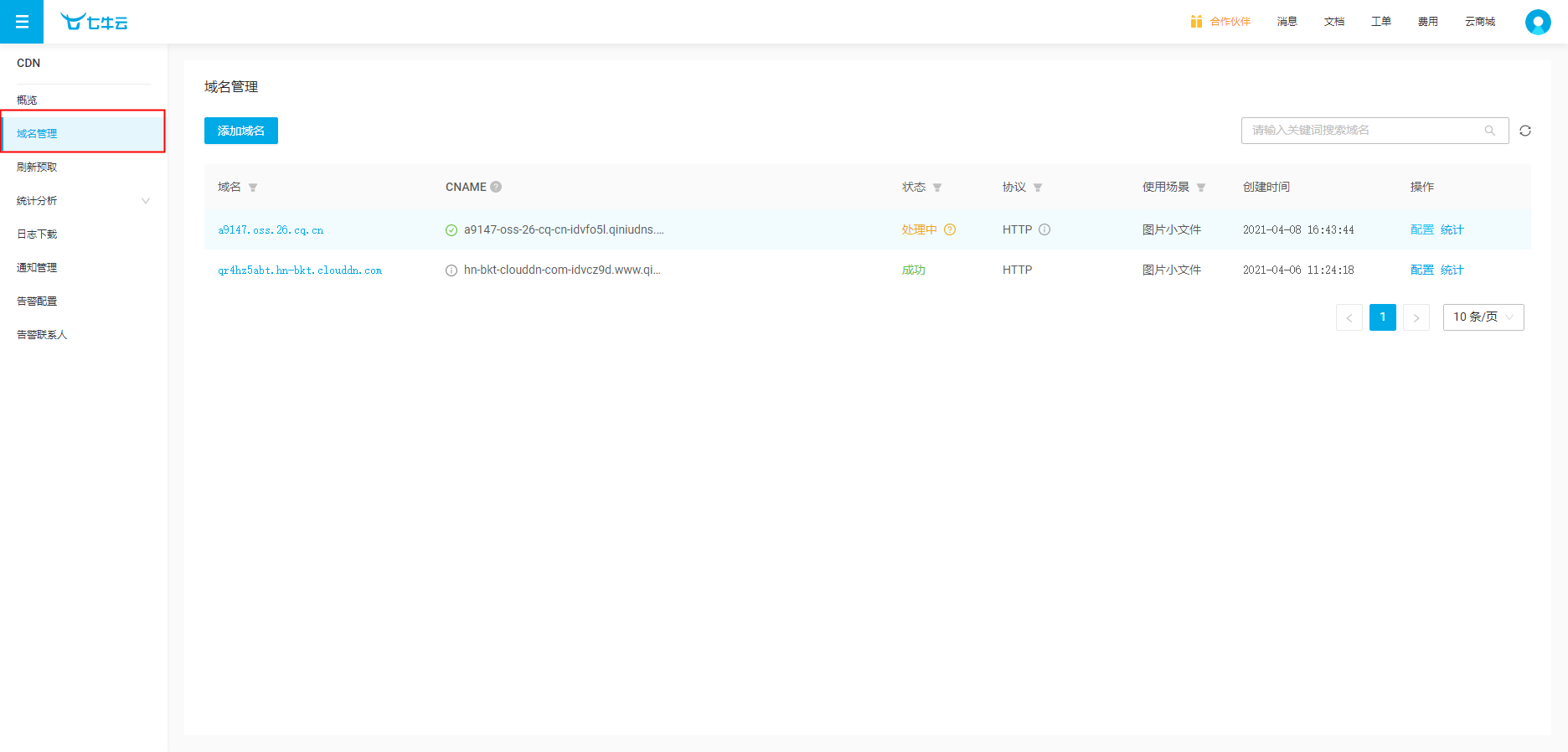The width and height of the screenshot is (1568, 752).
Task: Click the Qiniu Cloud logo
Action: (x=94, y=22)
